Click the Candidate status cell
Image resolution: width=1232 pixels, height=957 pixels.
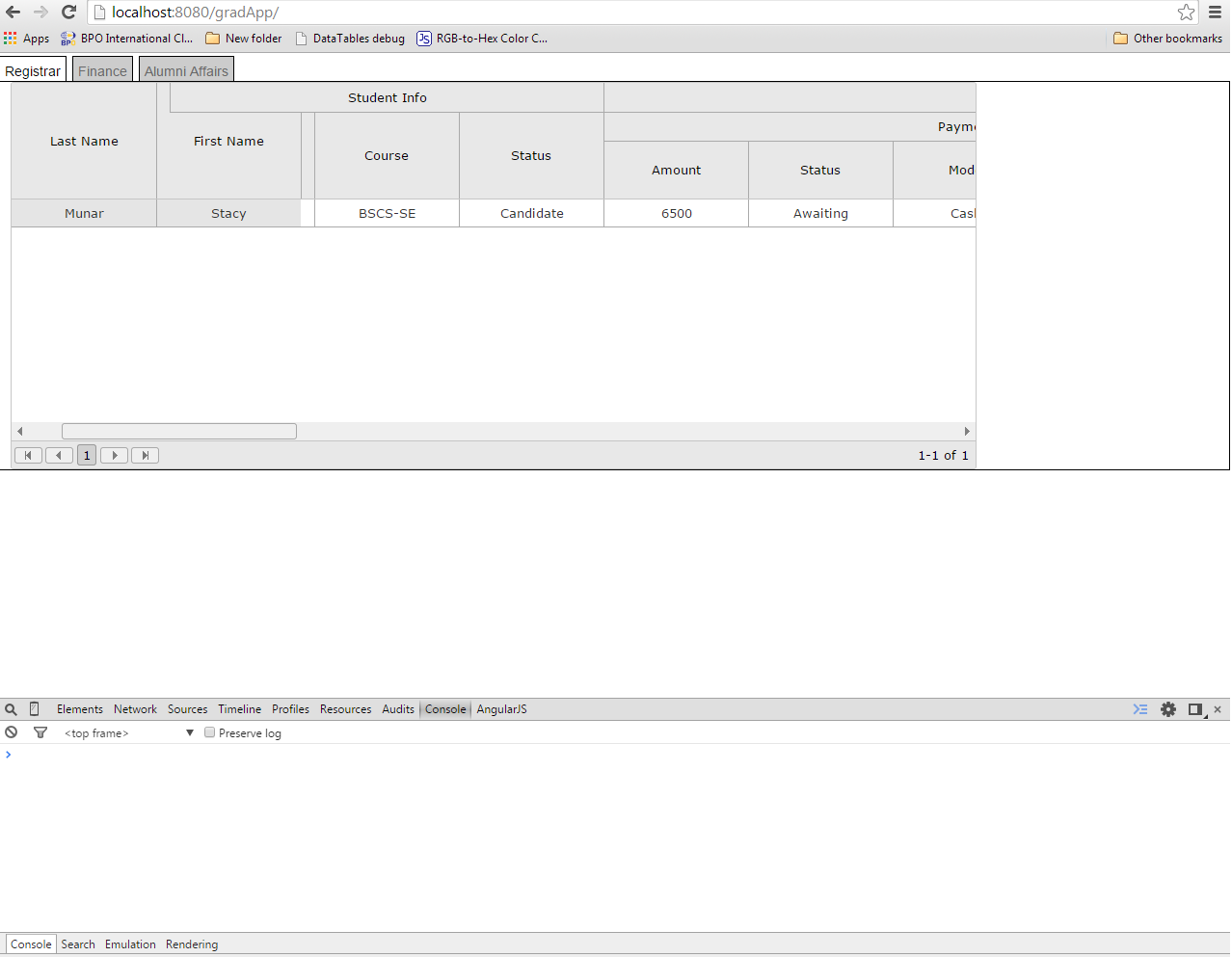pos(531,213)
